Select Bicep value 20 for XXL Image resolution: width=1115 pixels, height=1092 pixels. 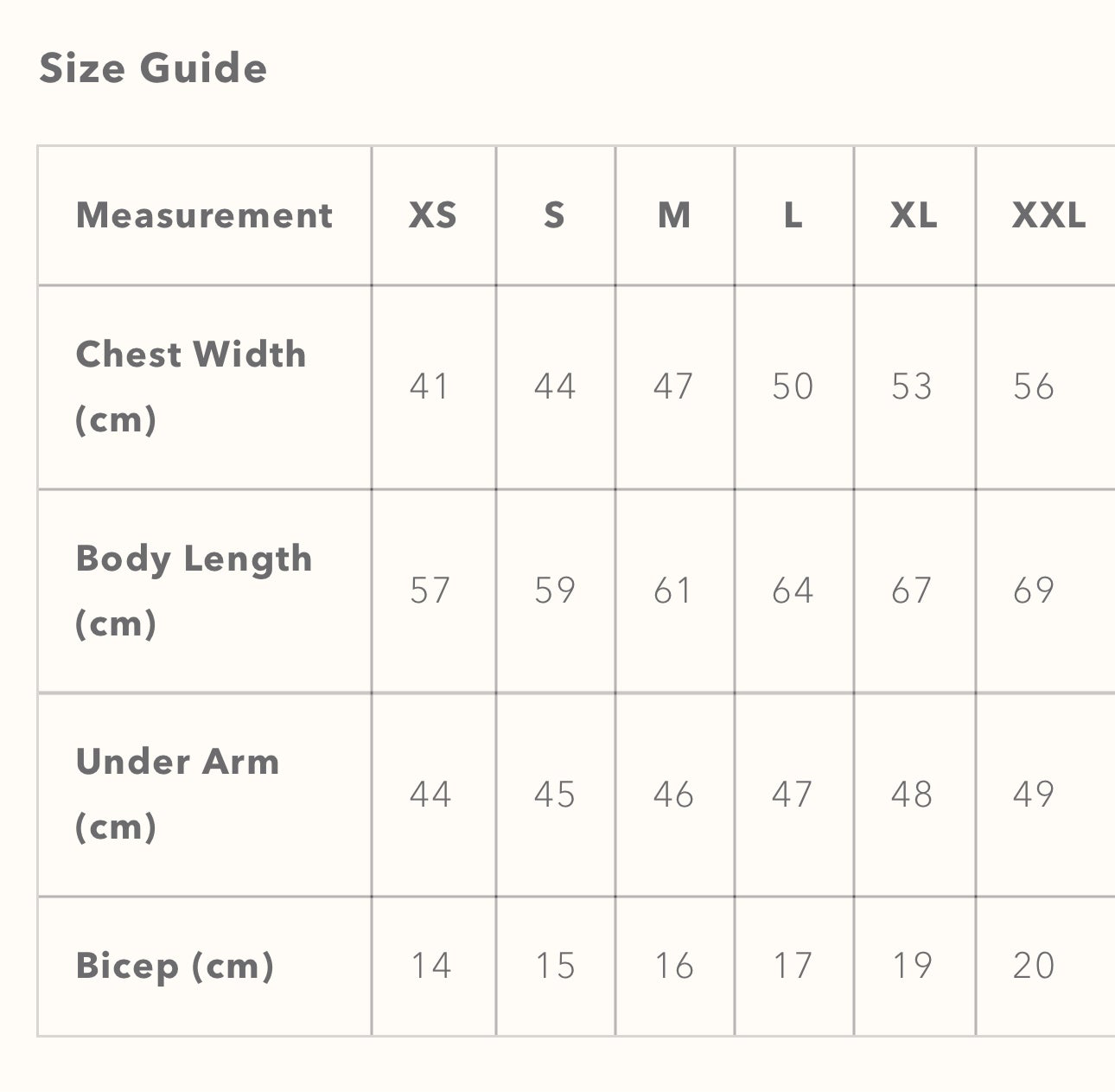click(1034, 966)
